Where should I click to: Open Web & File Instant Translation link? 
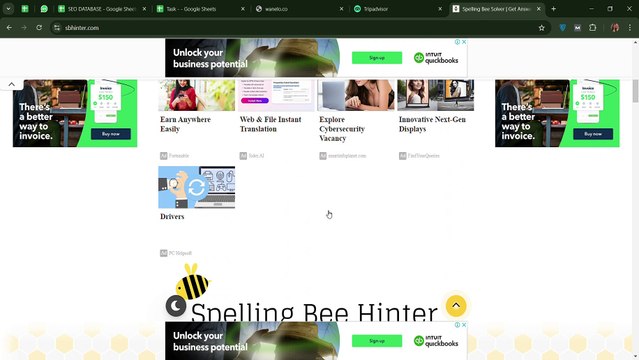[x=271, y=124]
